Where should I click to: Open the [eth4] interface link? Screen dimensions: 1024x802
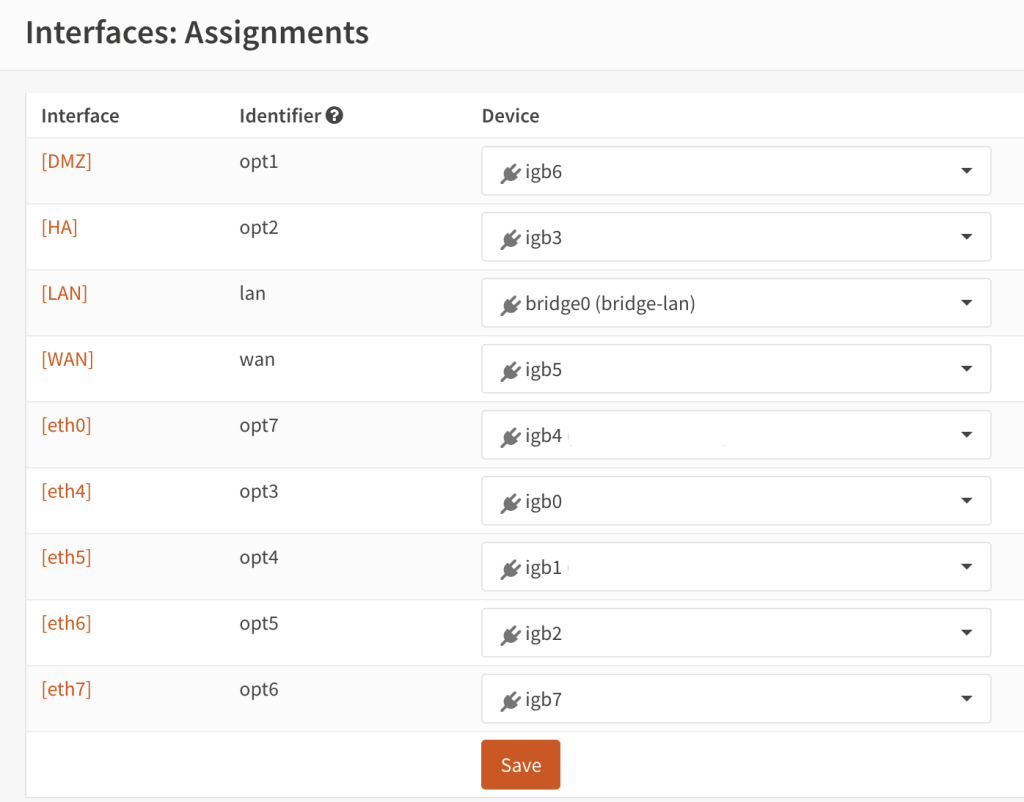[66, 491]
